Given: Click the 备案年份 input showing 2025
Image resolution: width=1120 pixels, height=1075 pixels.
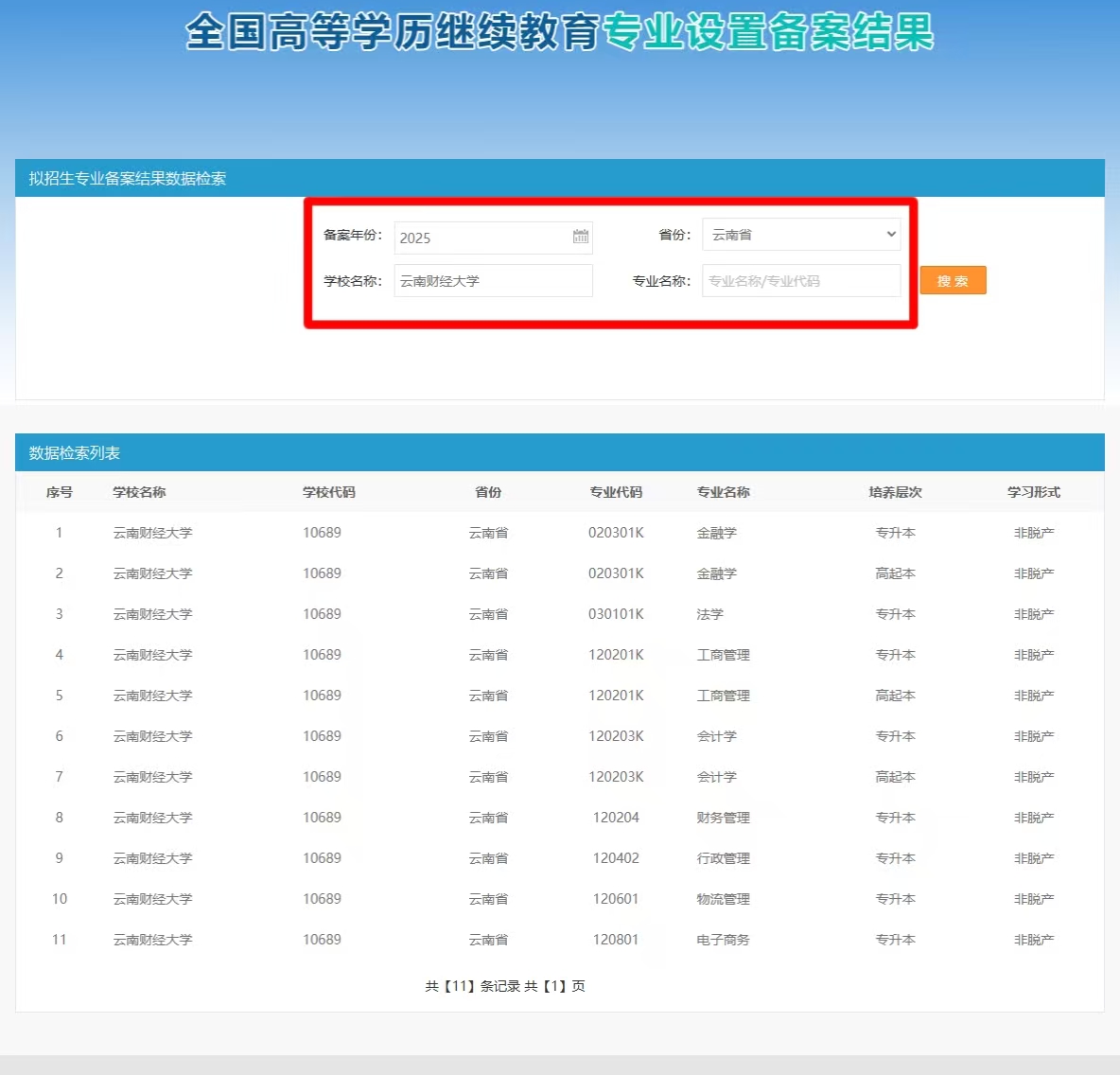Looking at the screenshot, I should [493, 238].
